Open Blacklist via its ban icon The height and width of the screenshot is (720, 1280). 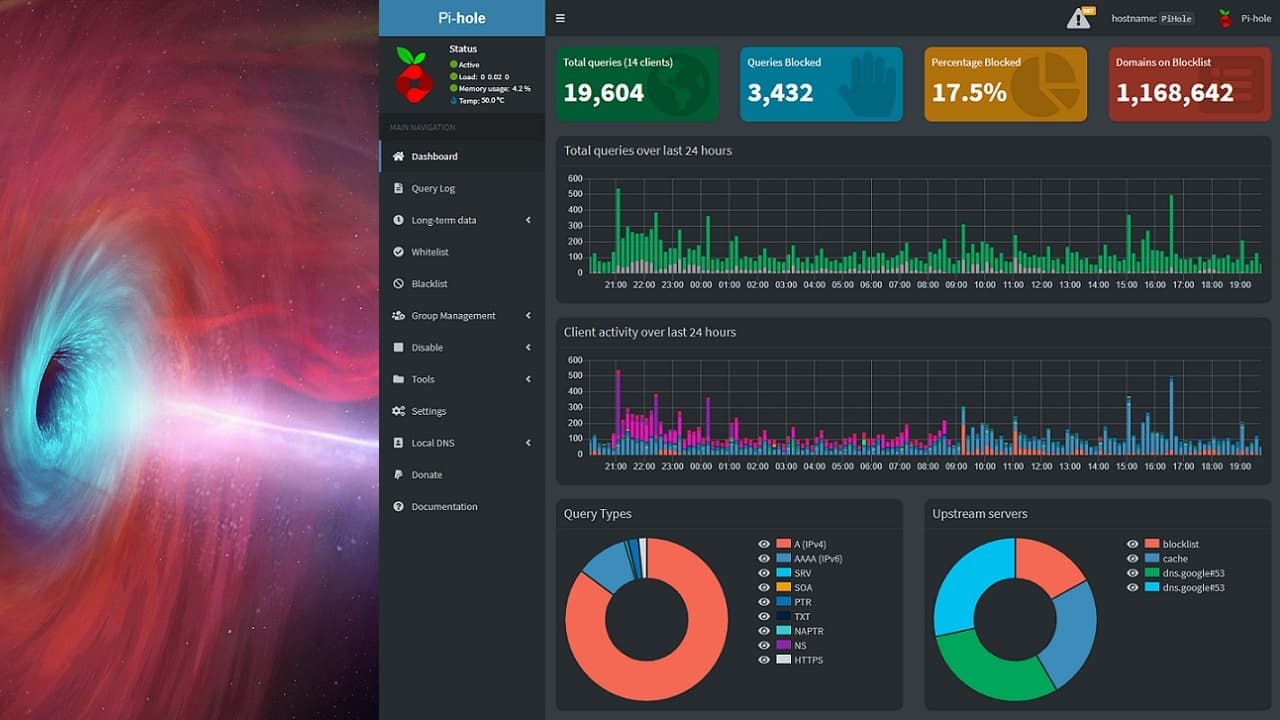pyautogui.click(x=398, y=284)
